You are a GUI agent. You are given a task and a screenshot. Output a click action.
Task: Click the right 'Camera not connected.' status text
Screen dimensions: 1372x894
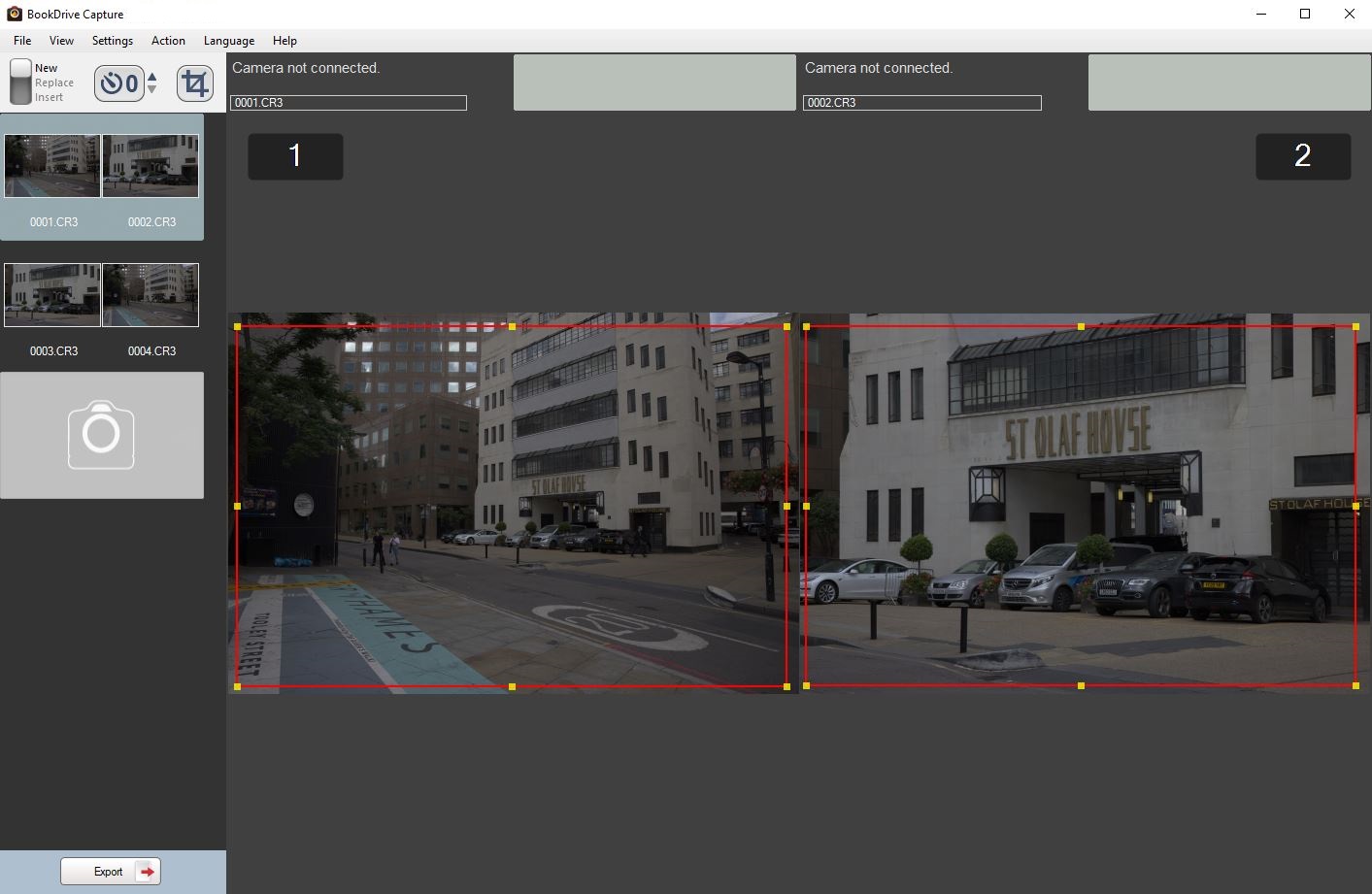(879, 68)
